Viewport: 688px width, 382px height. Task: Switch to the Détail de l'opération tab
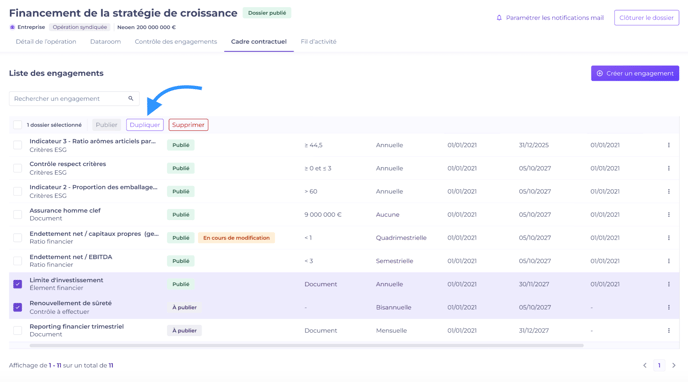[x=46, y=42]
